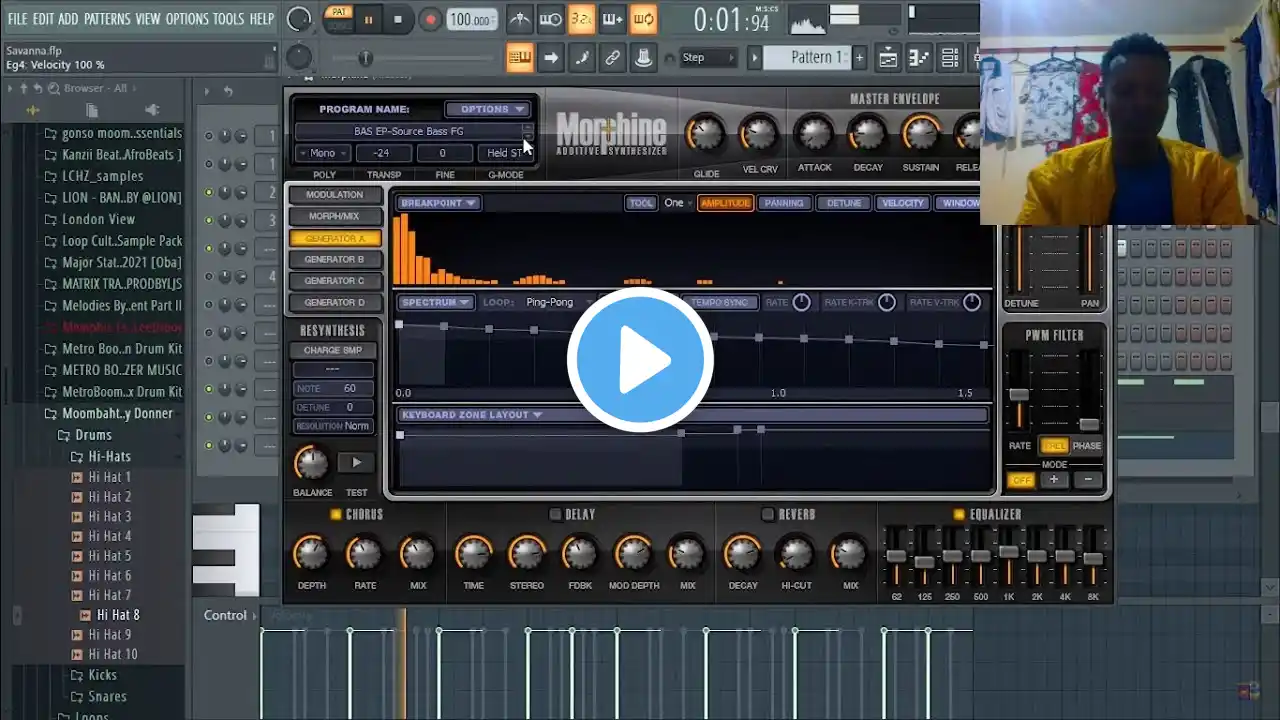Open the OPTIONS menu in the menu bar

tap(187, 19)
